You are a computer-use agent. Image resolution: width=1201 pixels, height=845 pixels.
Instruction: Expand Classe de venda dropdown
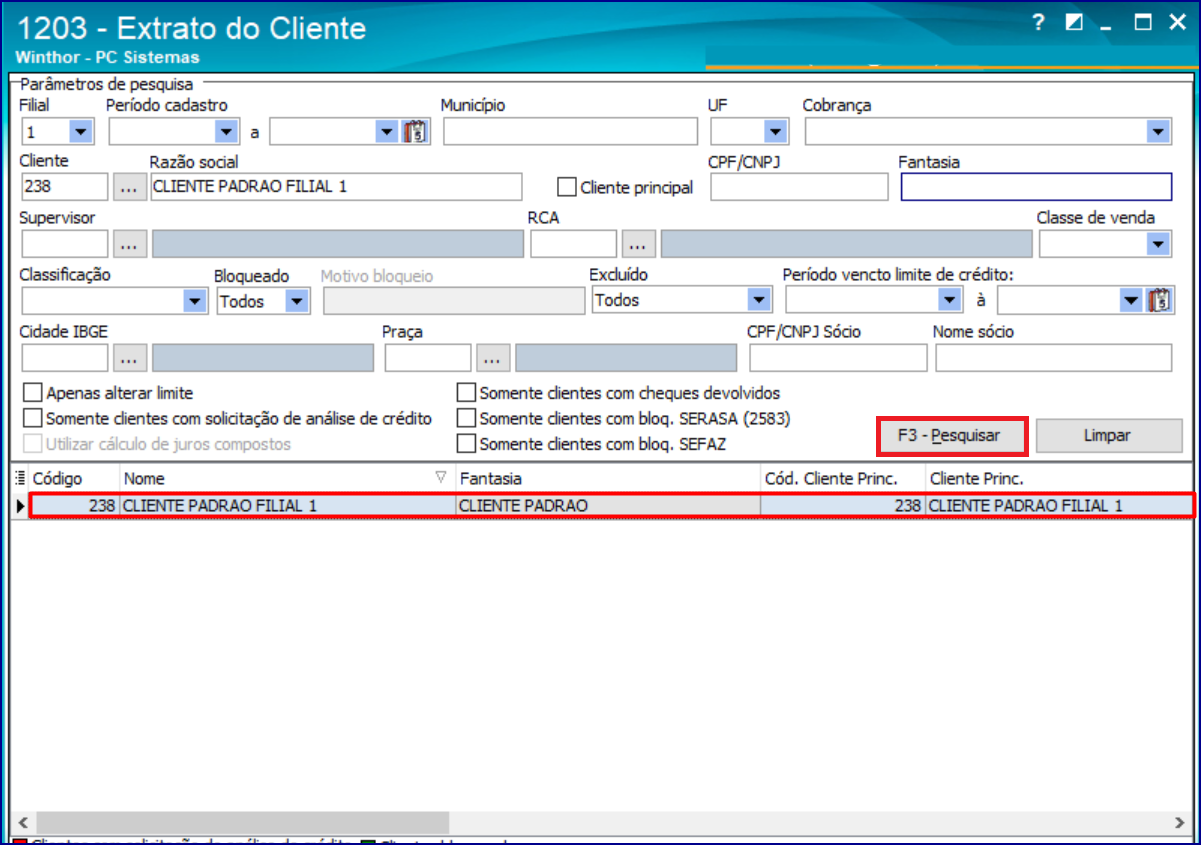tap(1158, 244)
